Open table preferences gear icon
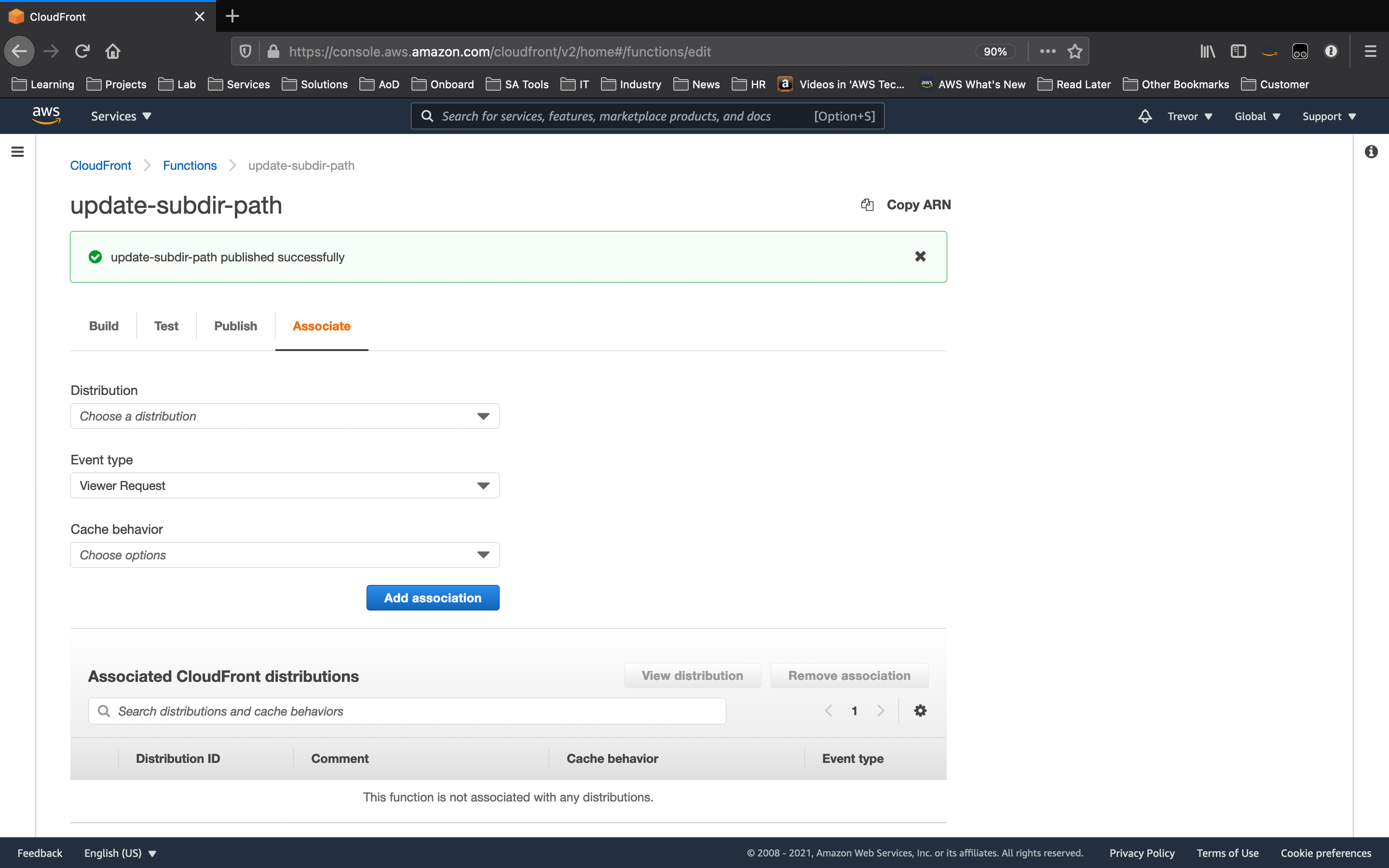This screenshot has width=1389, height=868. (x=920, y=711)
